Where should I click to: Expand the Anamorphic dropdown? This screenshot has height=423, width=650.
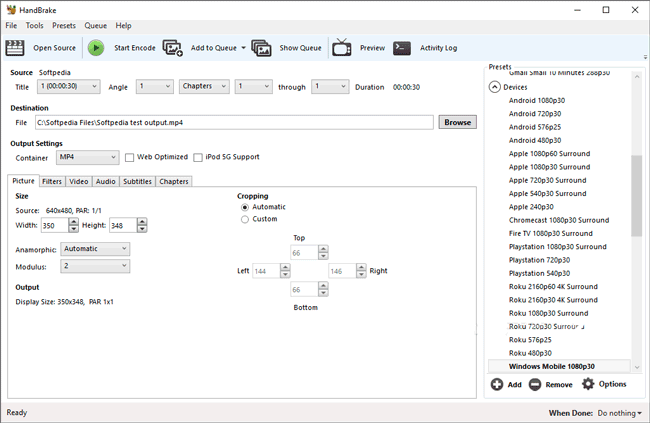point(95,248)
